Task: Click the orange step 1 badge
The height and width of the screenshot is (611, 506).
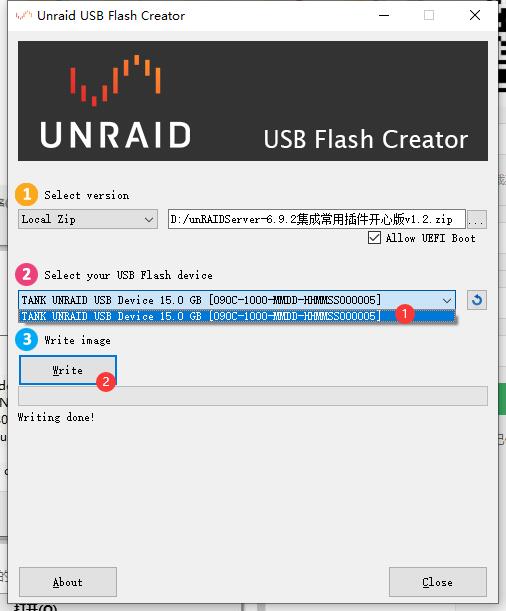Action: coord(26,194)
